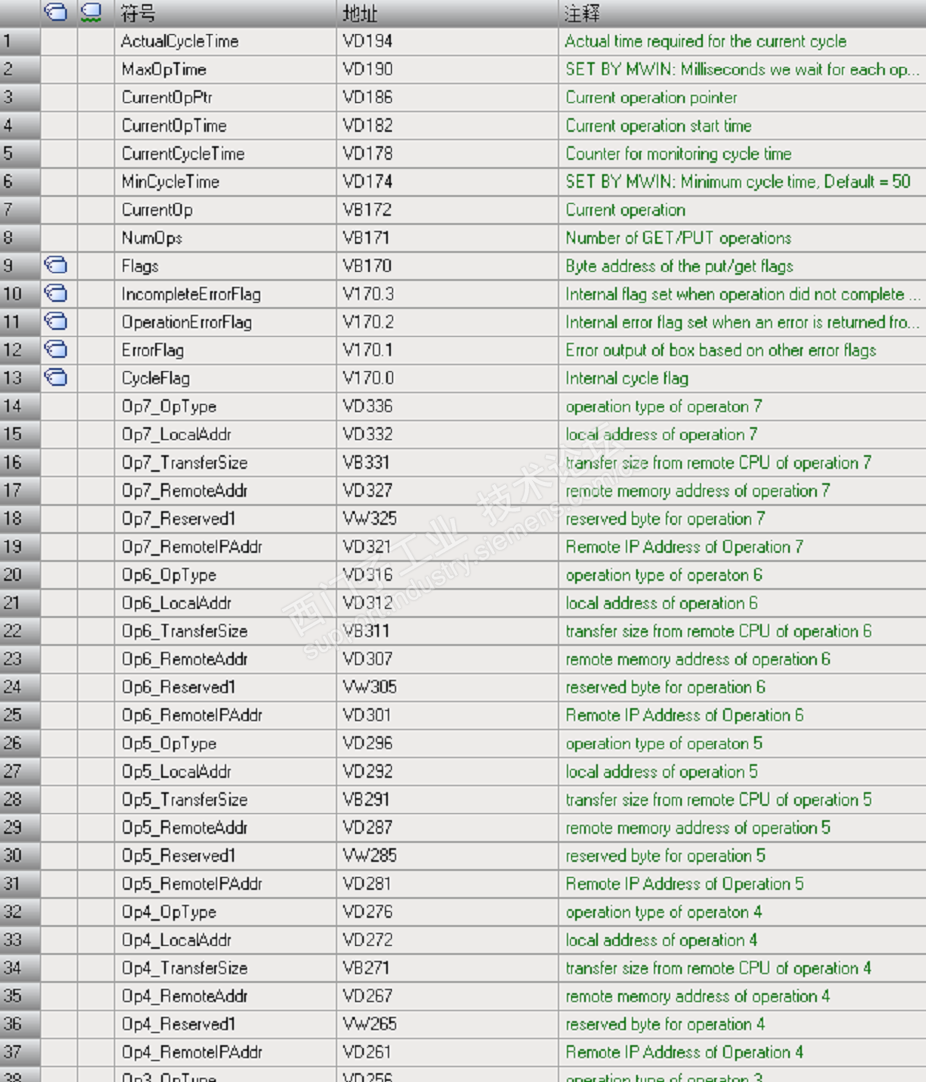Click address cell VD301
The height and width of the screenshot is (1082, 926).
(448, 715)
